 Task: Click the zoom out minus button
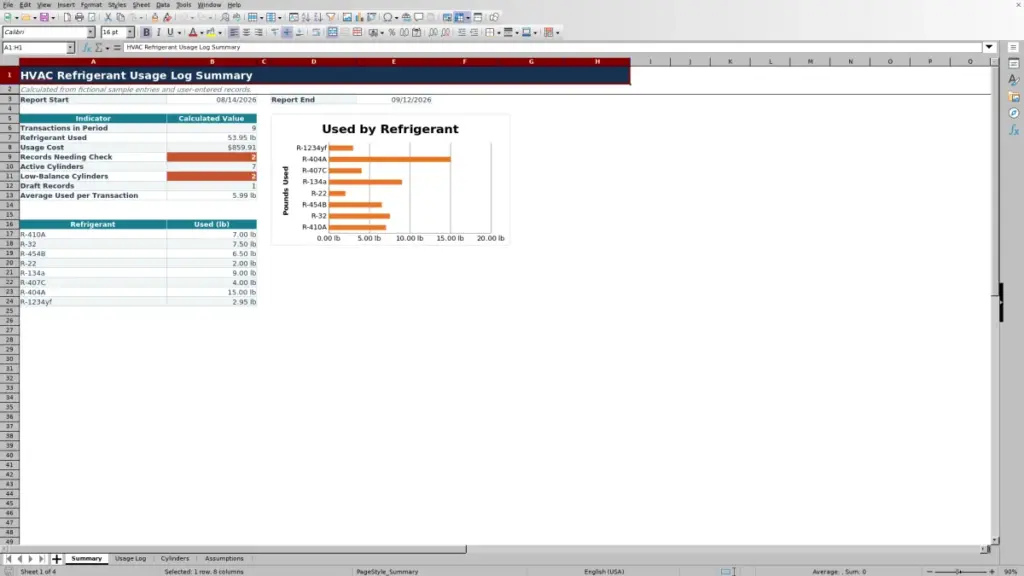[x=930, y=571]
